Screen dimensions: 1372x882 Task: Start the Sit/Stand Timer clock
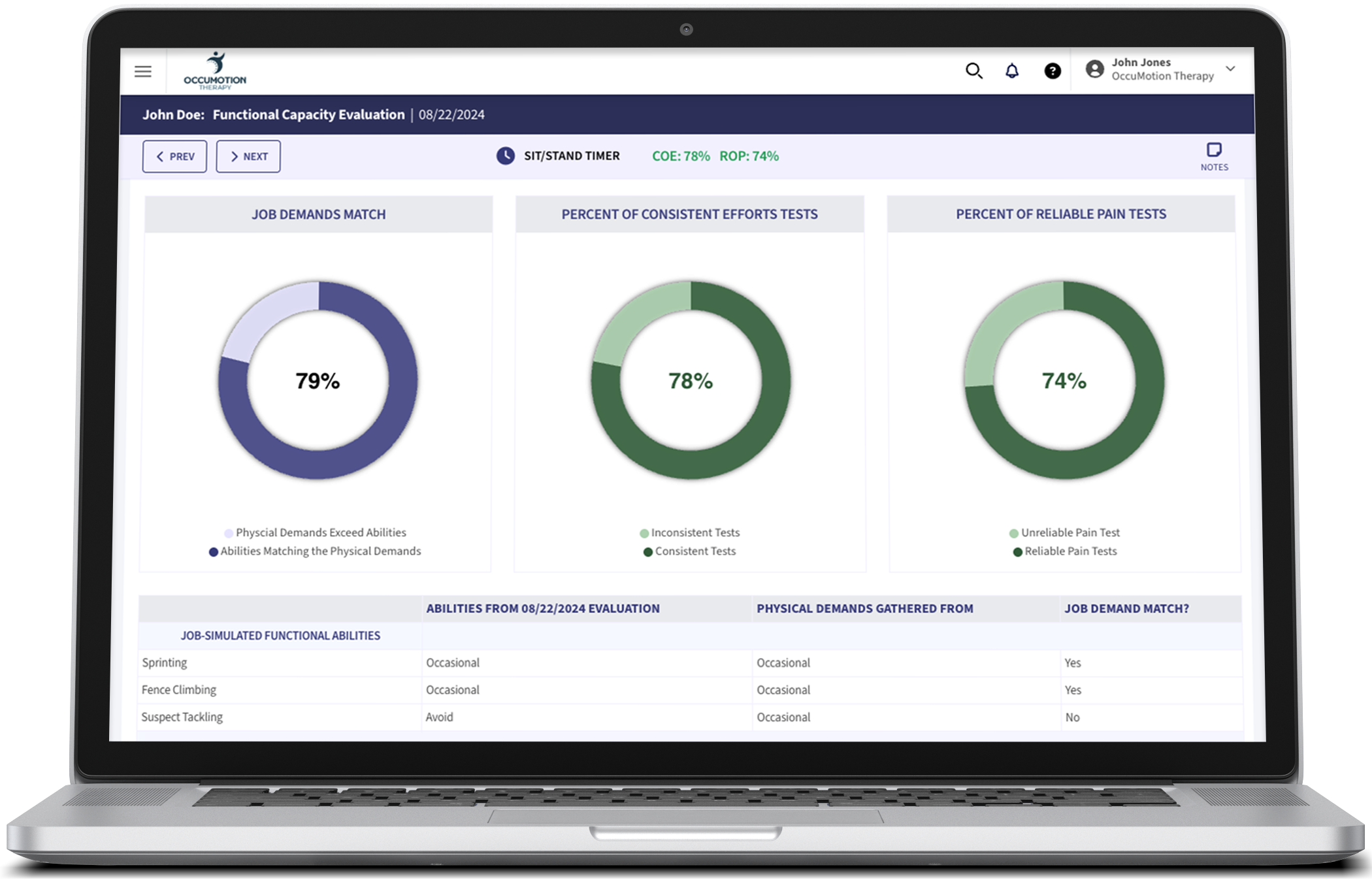coord(506,156)
